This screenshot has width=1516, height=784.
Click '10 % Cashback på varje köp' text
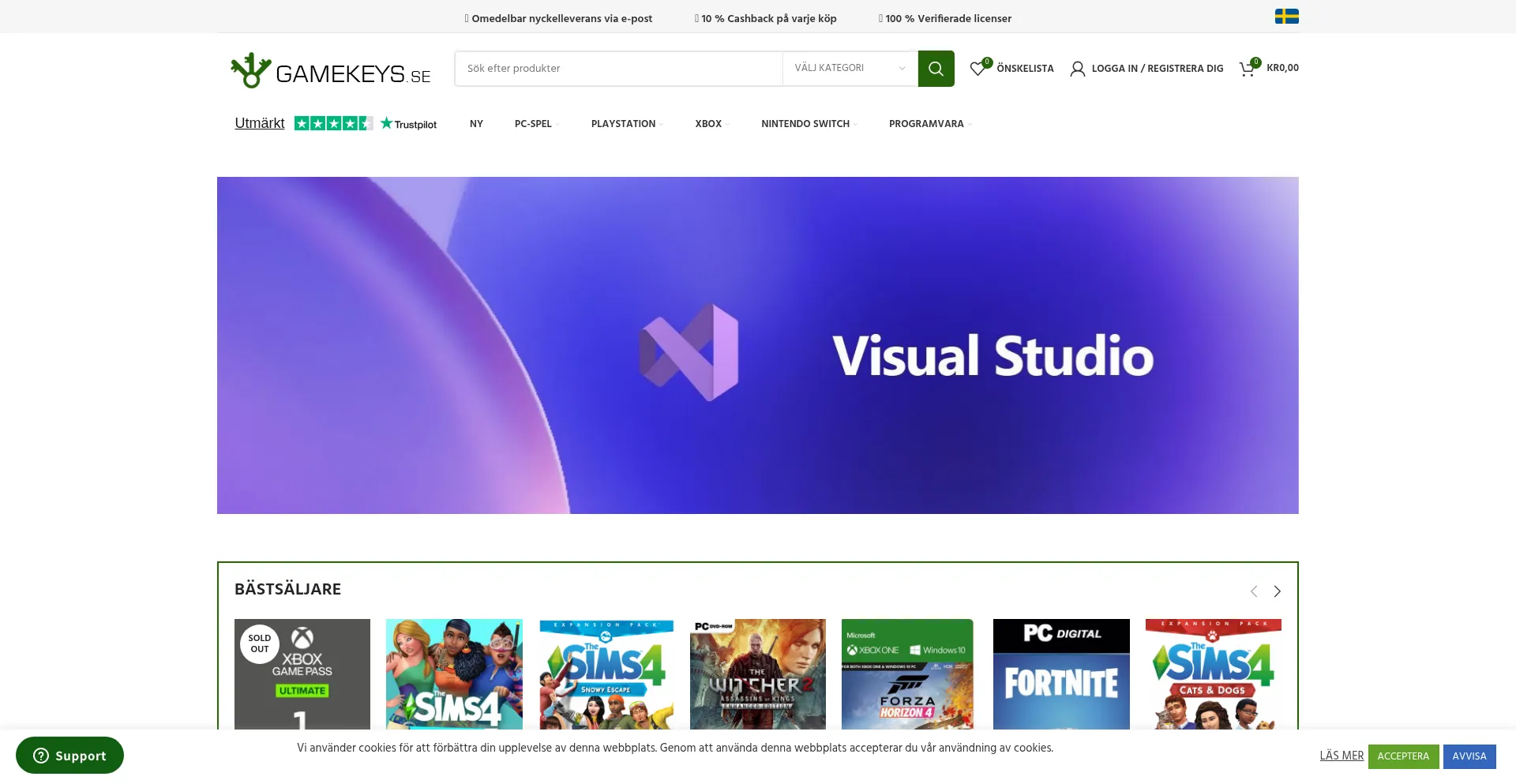[x=769, y=18]
